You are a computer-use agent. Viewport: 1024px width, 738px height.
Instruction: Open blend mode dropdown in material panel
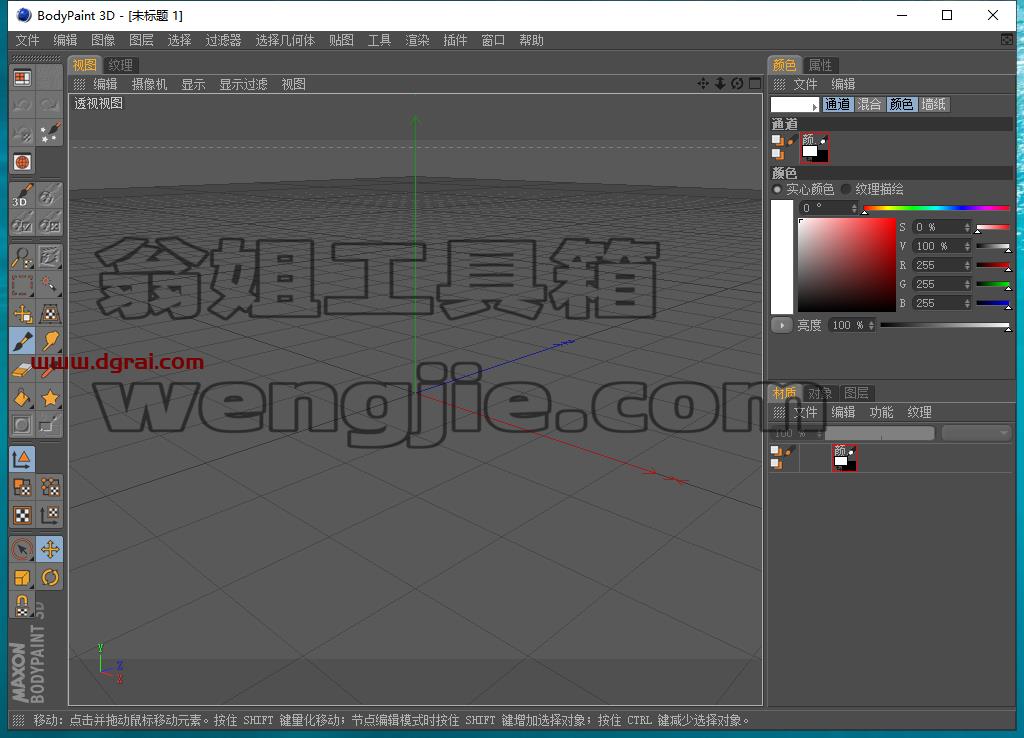coord(976,432)
